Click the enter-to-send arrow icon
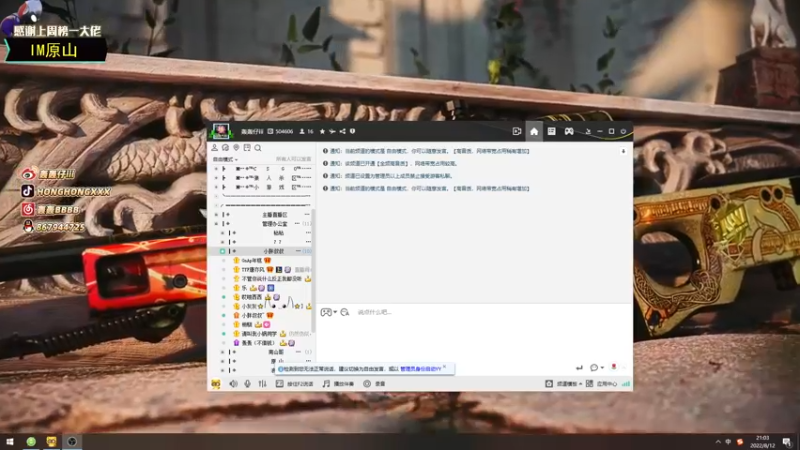800x450 pixels. coord(579,367)
